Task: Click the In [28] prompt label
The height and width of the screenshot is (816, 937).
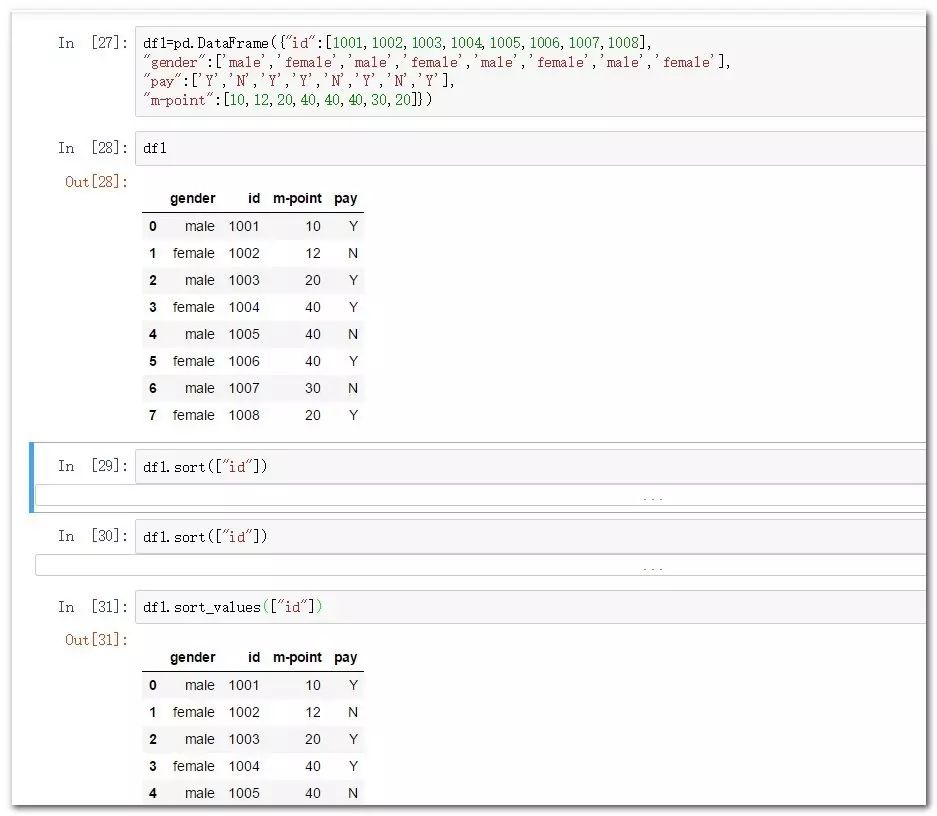Action: (x=93, y=148)
